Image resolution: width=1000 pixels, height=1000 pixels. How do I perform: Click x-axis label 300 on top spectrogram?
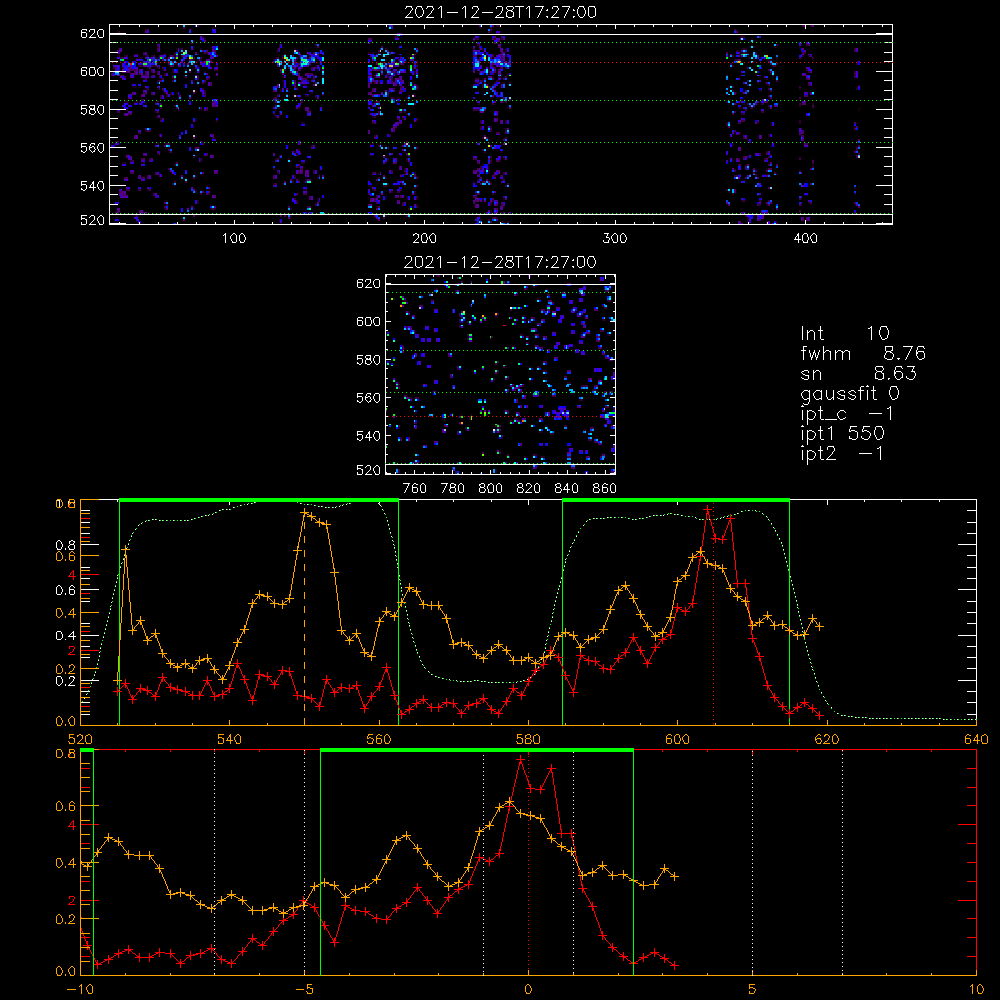615,239
